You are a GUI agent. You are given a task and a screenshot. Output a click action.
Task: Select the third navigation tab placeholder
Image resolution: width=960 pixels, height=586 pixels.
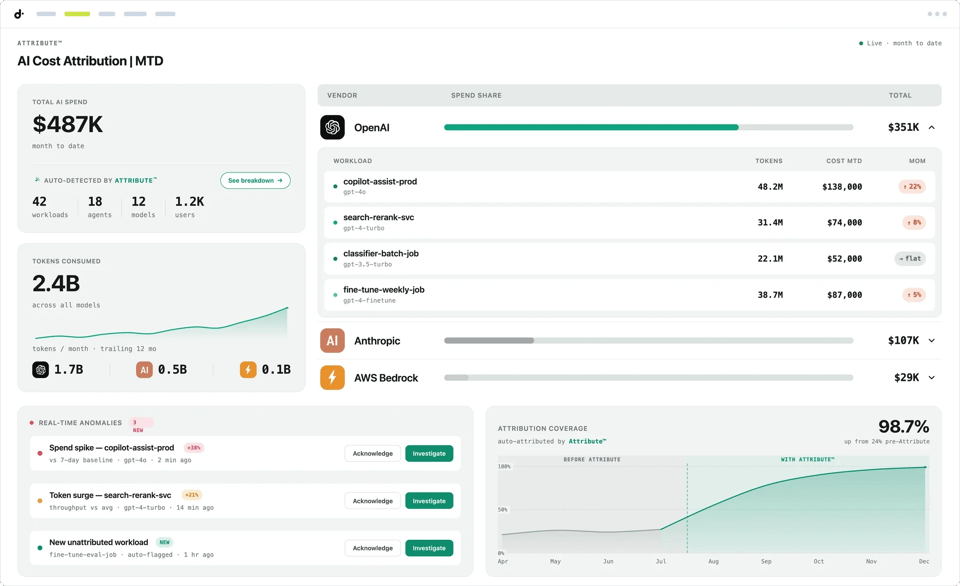point(107,13)
